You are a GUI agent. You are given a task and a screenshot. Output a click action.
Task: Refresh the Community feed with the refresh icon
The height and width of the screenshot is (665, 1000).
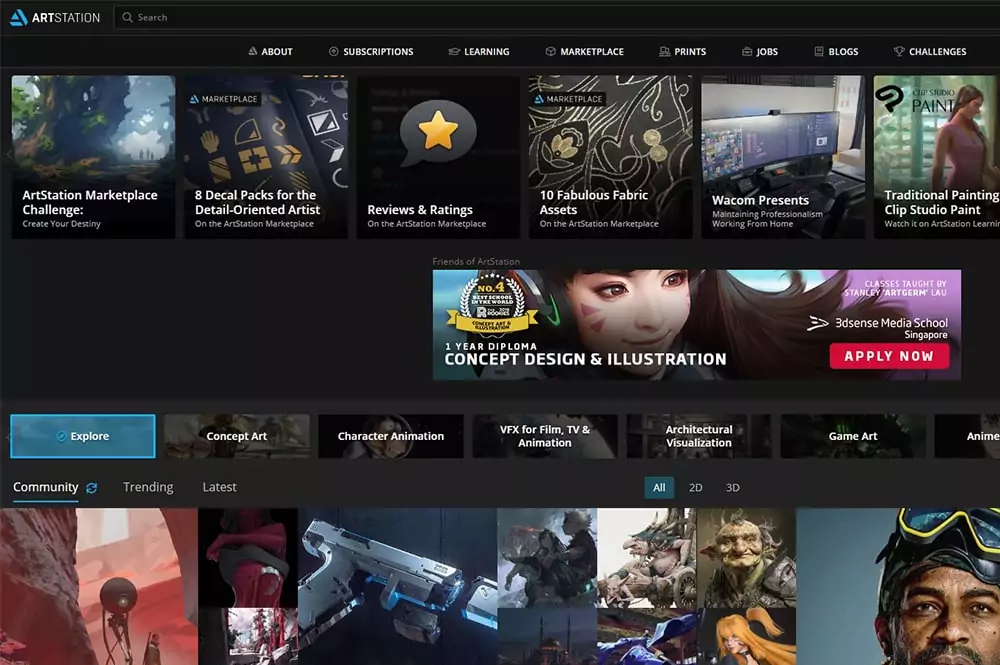[x=92, y=488]
